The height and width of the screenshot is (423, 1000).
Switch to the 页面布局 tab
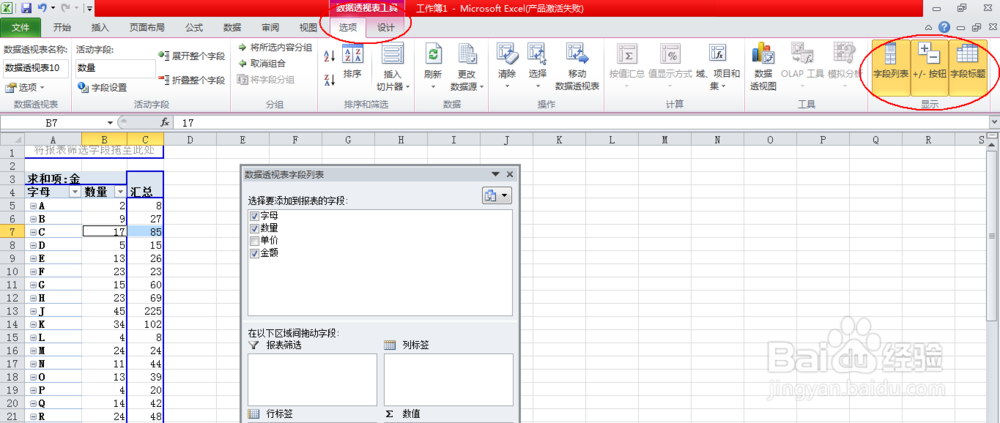147,28
